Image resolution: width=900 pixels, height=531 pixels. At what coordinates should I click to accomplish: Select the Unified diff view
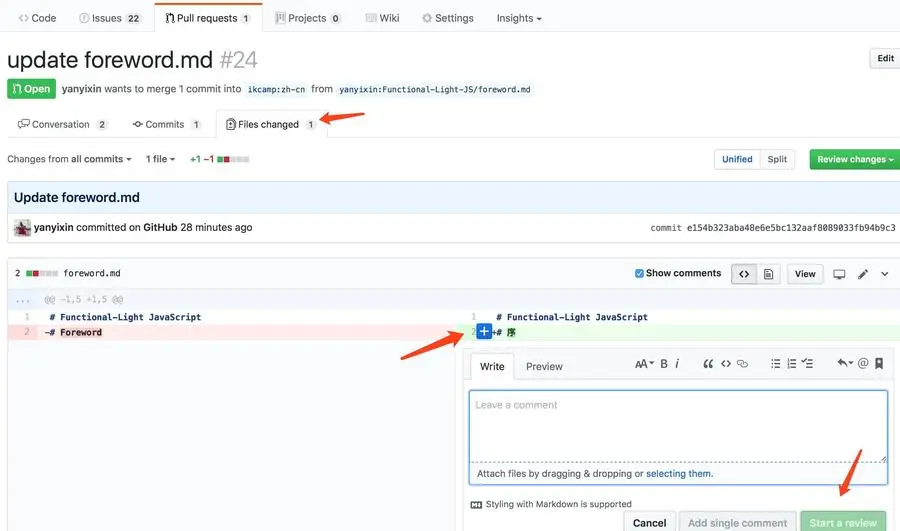pos(737,159)
